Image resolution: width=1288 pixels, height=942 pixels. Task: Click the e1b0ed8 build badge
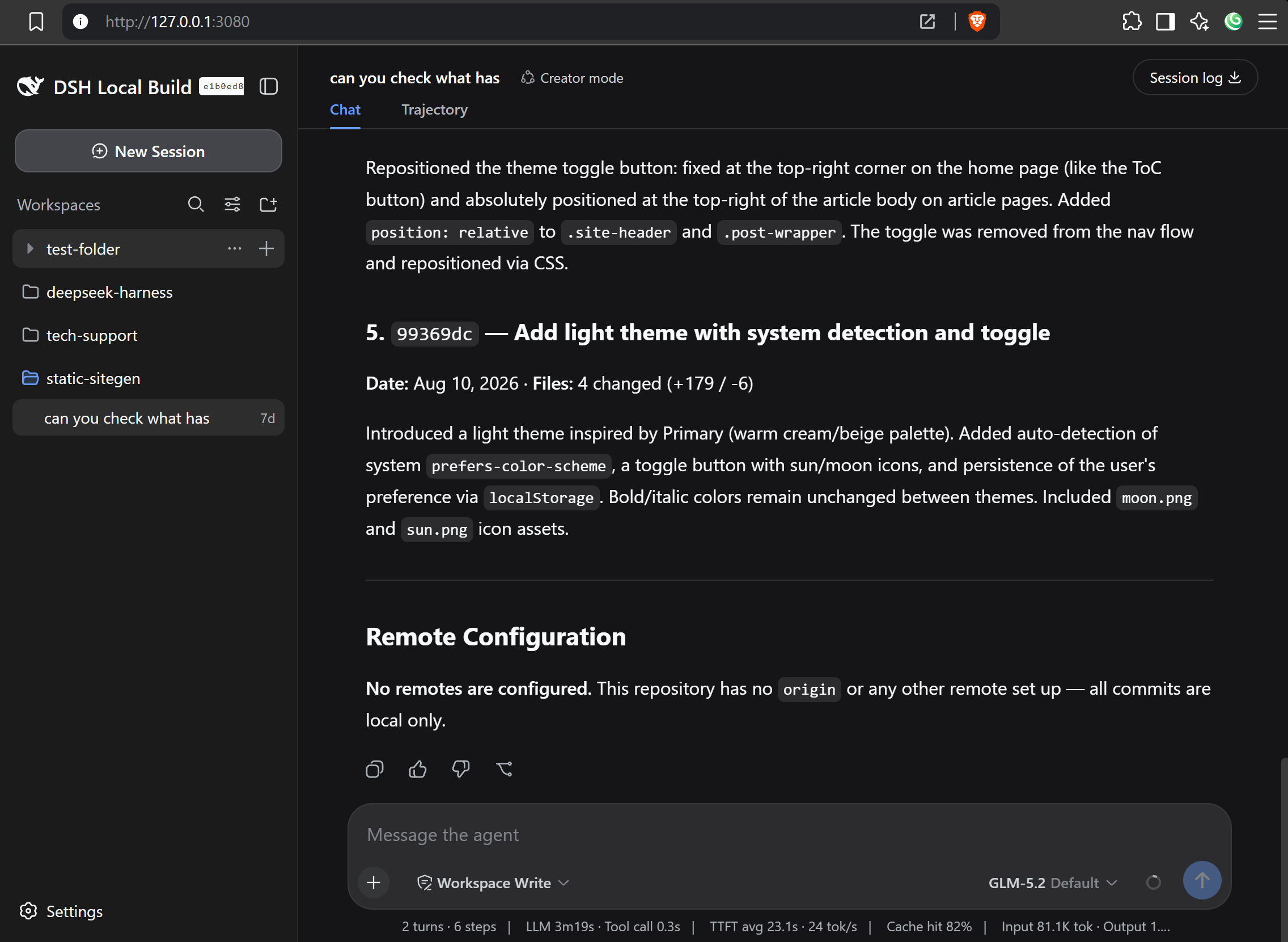(221, 86)
